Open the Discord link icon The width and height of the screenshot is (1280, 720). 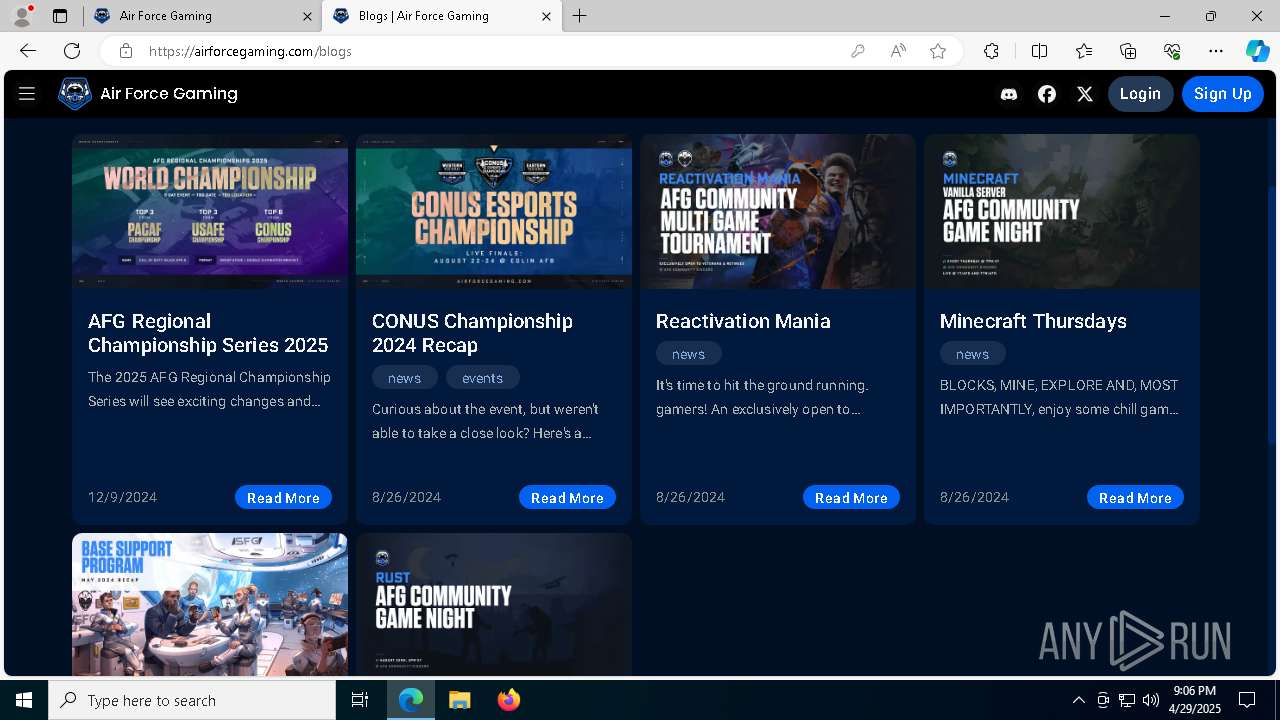pos(1009,94)
